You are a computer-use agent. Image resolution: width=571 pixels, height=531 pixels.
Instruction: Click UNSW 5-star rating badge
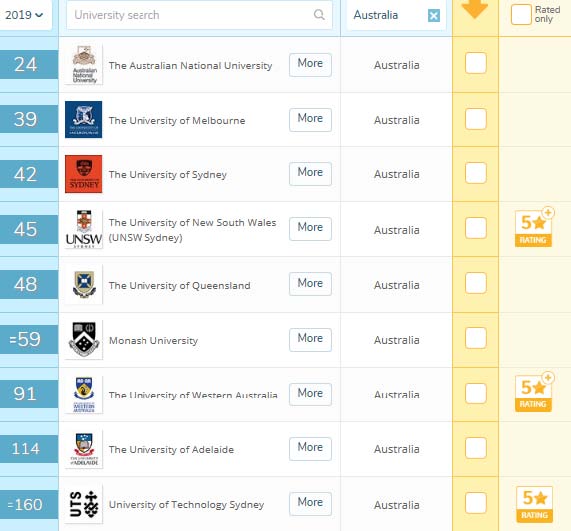coord(534,228)
